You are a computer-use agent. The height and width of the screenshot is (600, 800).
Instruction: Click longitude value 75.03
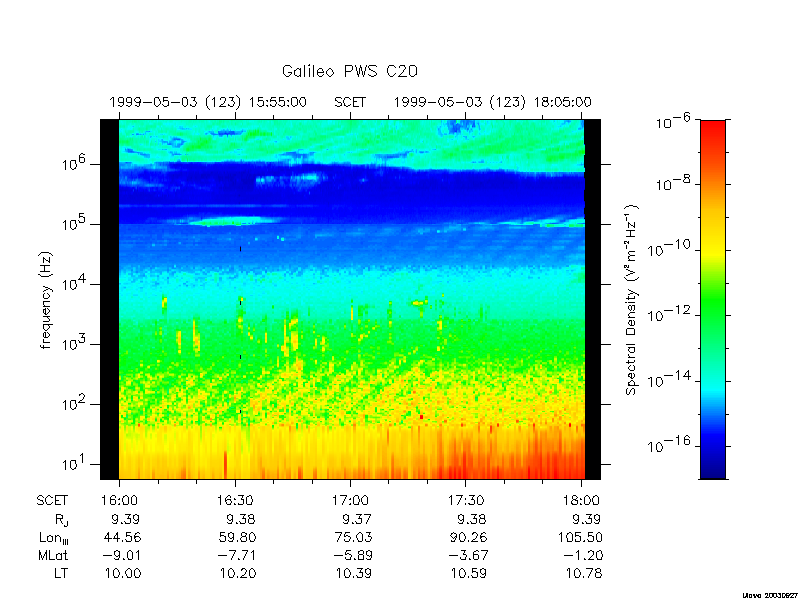point(353,537)
